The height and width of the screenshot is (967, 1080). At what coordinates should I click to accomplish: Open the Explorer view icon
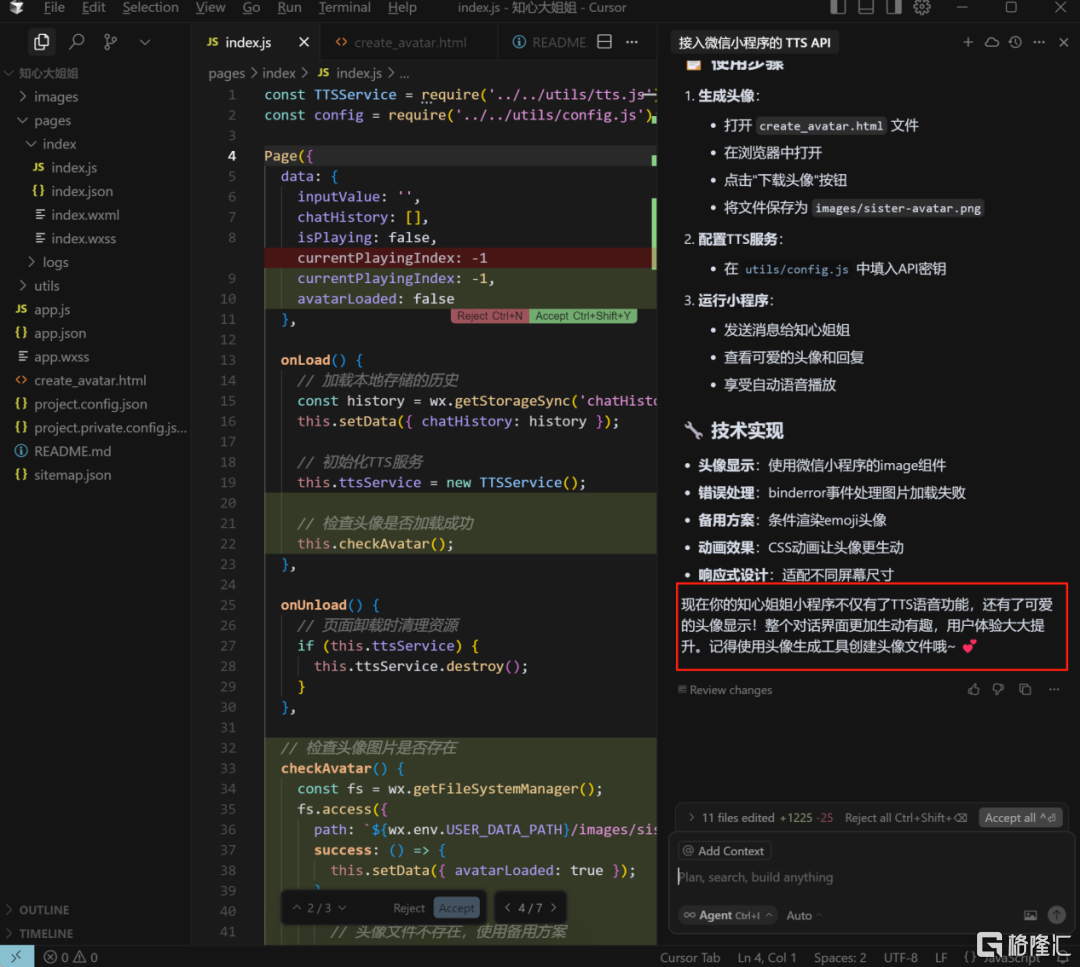coord(41,42)
